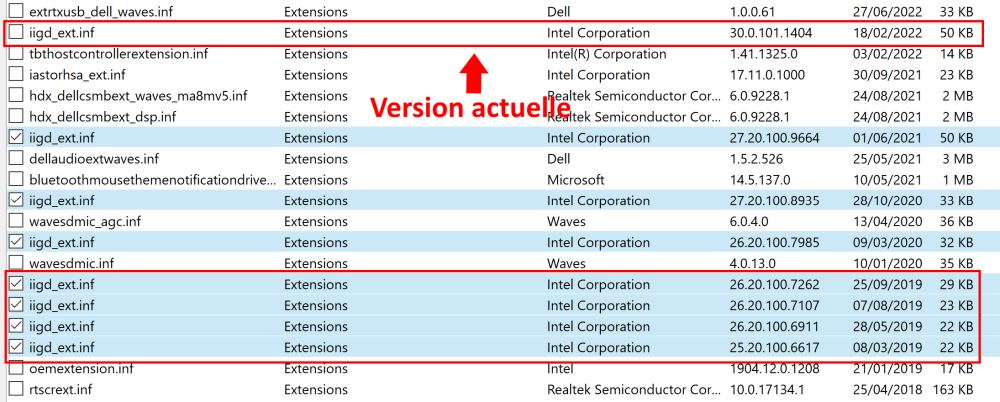The image size is (1000, 402).
Task: Click the "Version actuelle" red label
Action: pyautogui.click(x=470, y=107)
